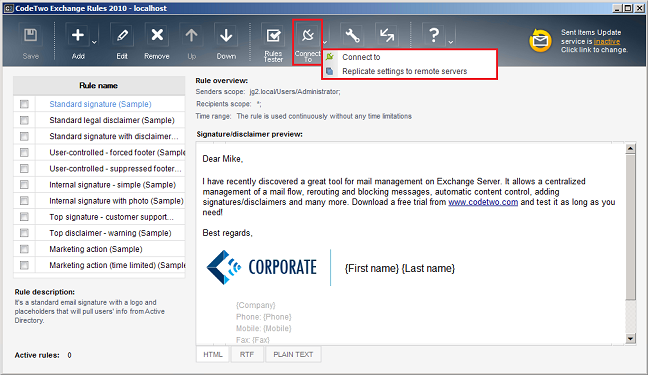Click the preview vertical scrollbar thumb

tap(630, 227)
